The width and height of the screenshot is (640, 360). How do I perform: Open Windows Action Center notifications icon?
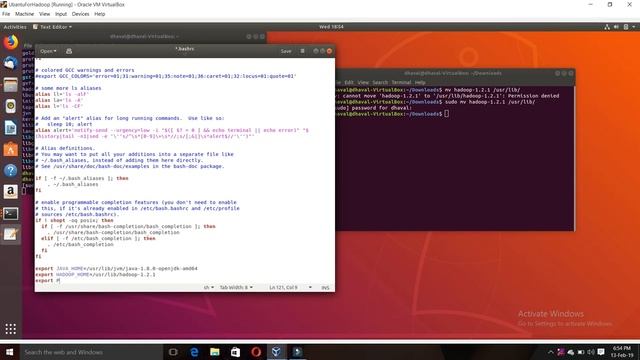601,352
